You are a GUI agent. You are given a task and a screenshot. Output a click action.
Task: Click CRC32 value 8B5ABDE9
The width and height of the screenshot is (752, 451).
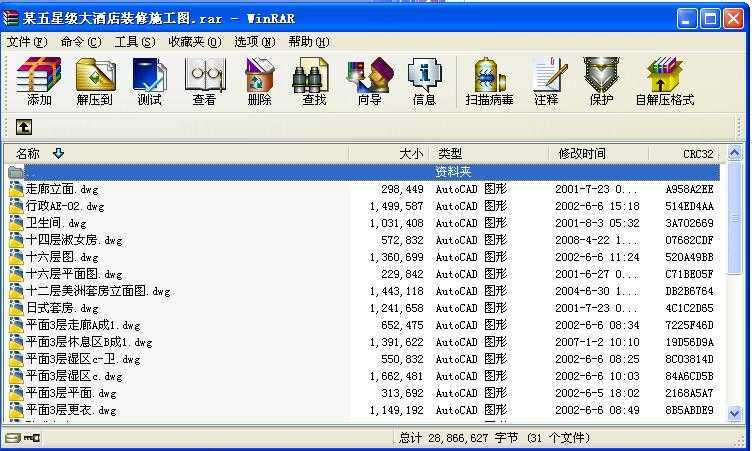pyautogui.click(x=689, y=410)
